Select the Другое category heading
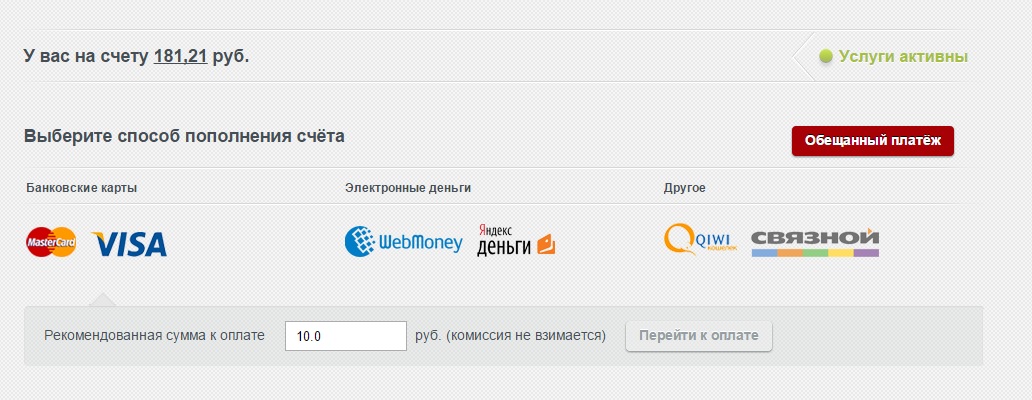This screenshot has height=400, width=1032. click(x=684, y=188)
